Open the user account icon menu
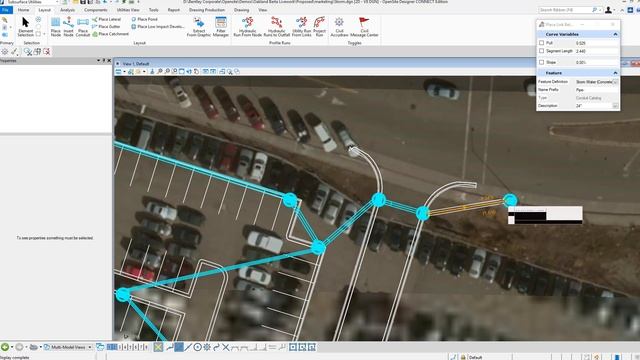Viewport: 640px width, 360px height. pyautogui.click(x=608, y=10)
